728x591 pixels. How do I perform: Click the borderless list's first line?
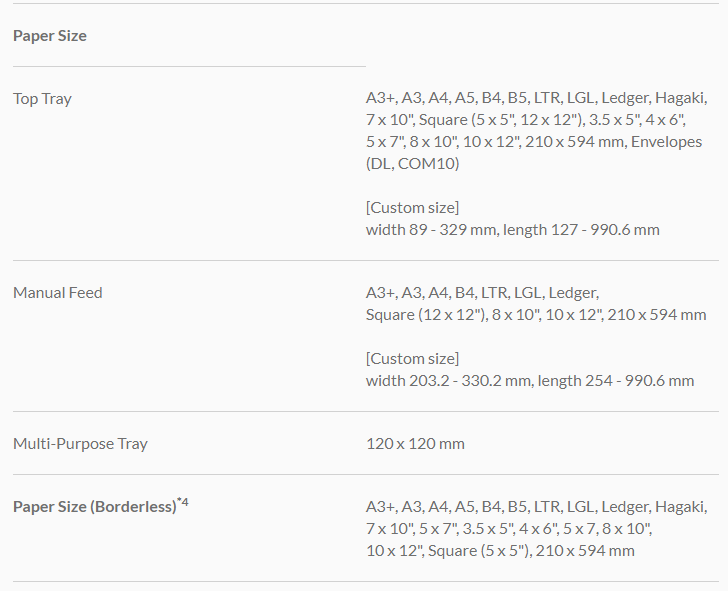[x=536, y=507]
